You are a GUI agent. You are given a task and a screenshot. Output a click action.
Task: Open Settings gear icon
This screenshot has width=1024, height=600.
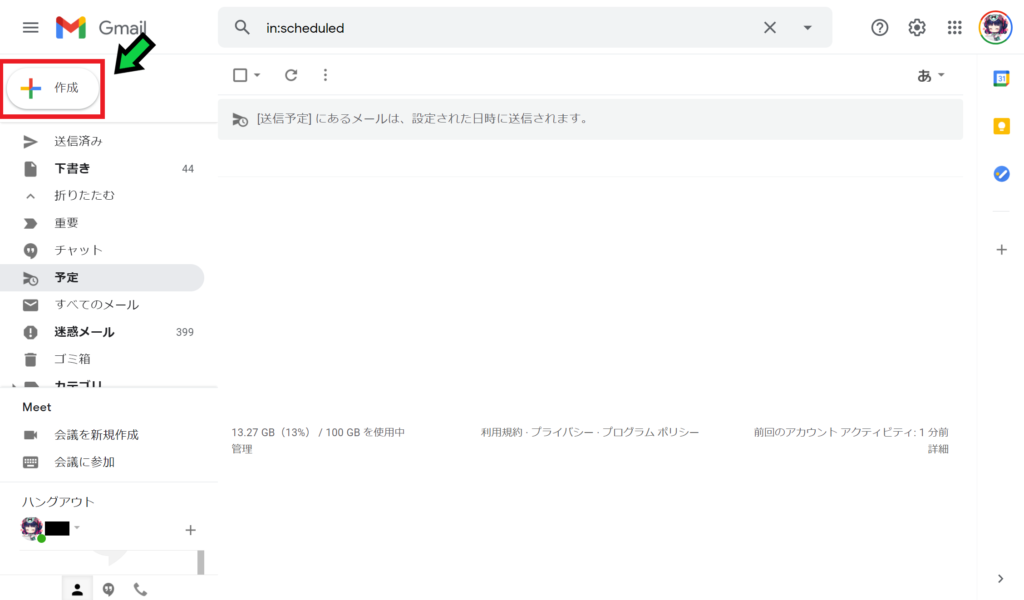[917, 28]
